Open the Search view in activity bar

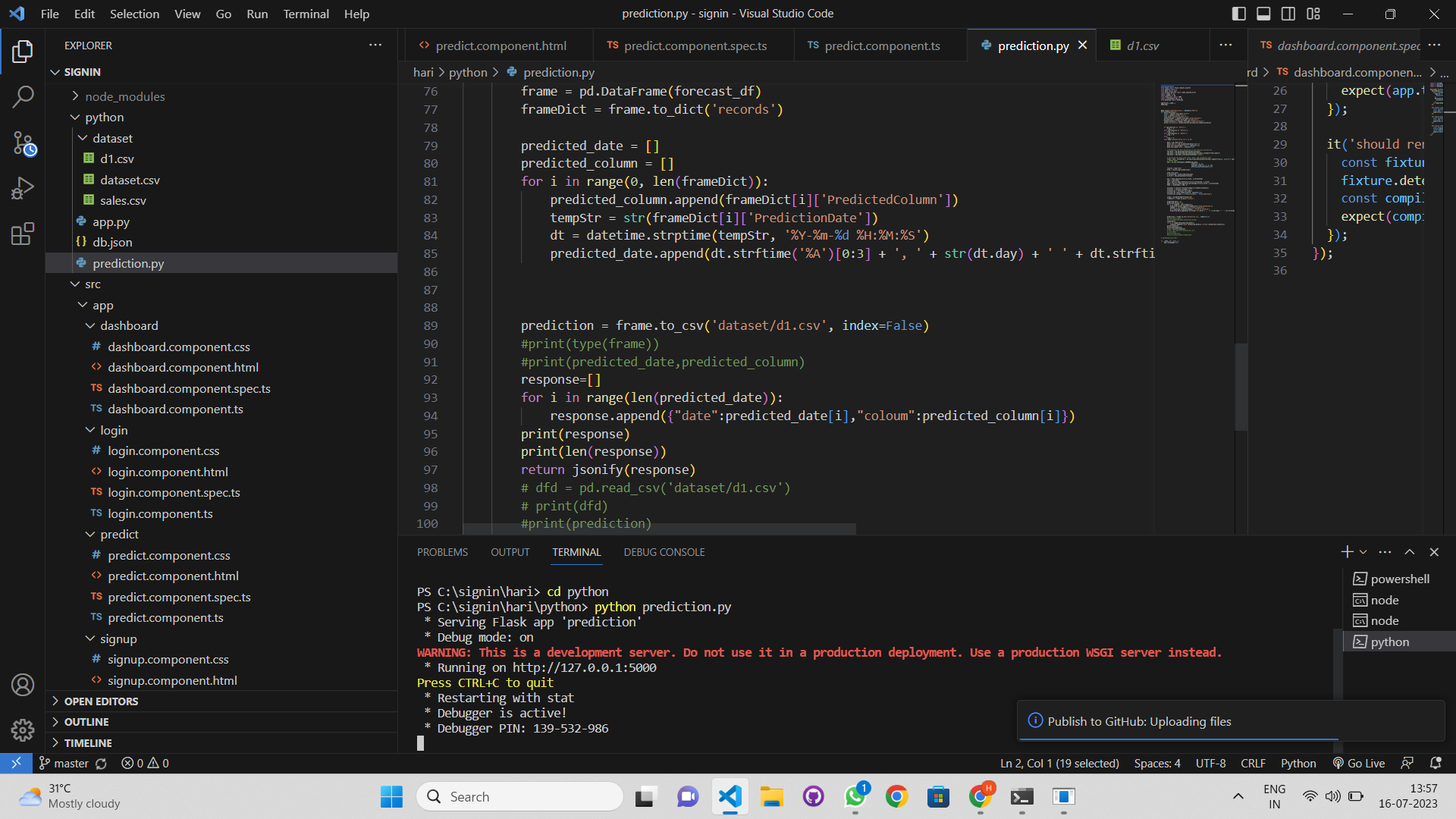pyautogui.click(x=23, y=96)
